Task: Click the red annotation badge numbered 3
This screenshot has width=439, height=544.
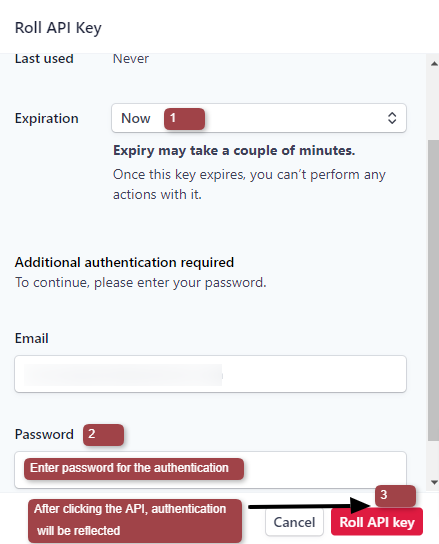Action: click(395, 495)
